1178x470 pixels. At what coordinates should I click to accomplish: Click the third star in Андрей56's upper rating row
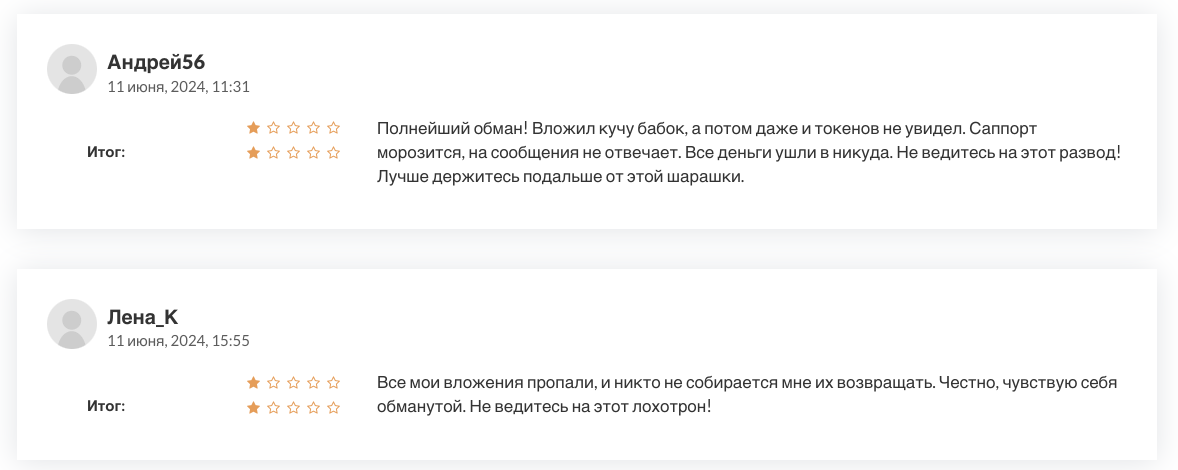point(293,128)
